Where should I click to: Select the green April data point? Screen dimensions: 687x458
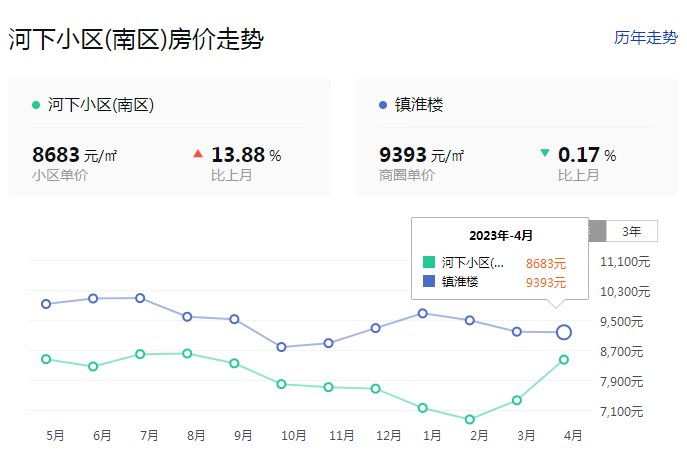[564, 359]
